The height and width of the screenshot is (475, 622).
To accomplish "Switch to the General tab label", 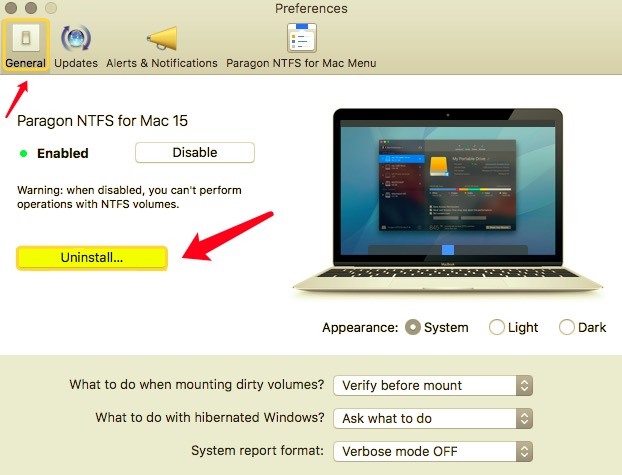I will point(25,63).
